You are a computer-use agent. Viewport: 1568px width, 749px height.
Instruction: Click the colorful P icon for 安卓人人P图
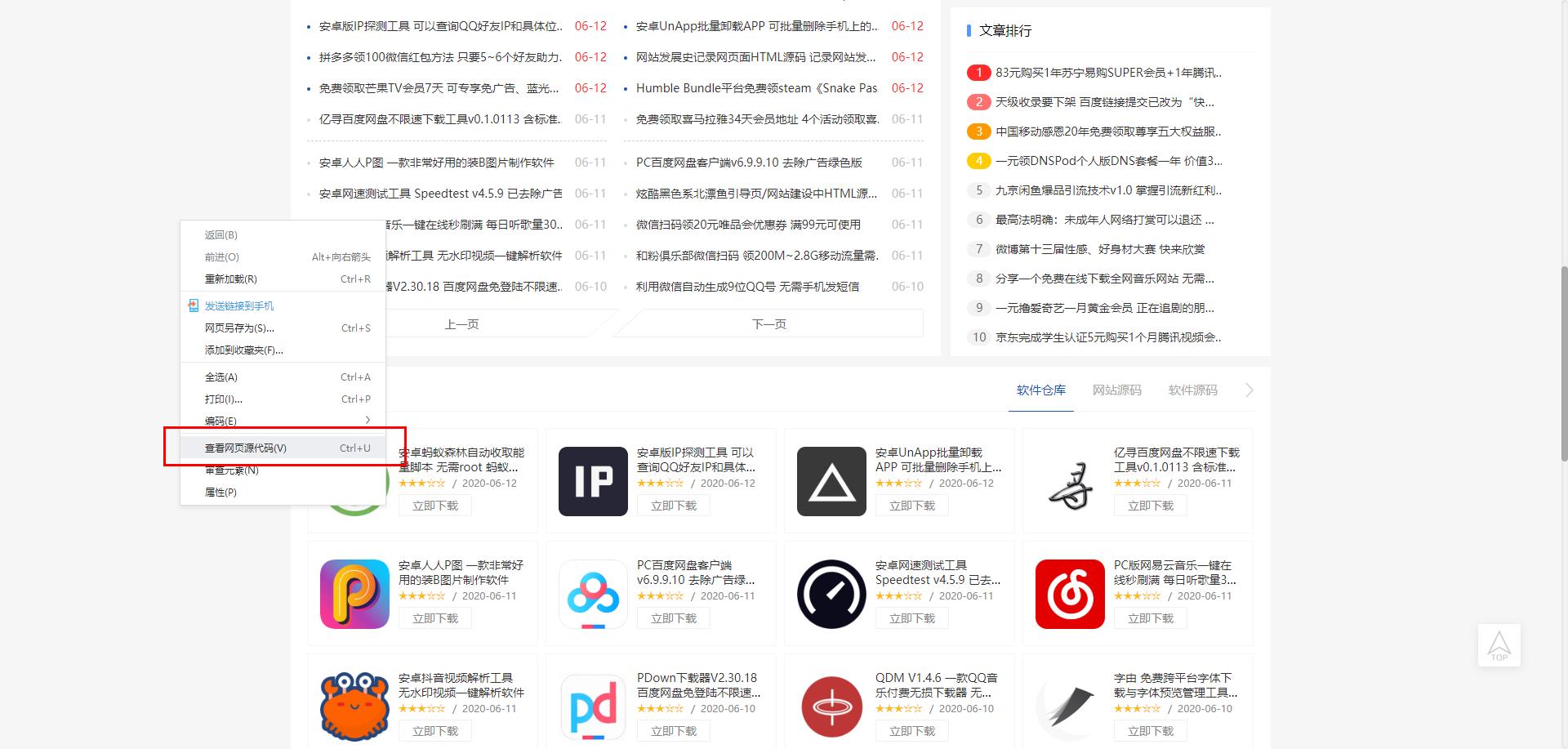[x=354, y=595]
